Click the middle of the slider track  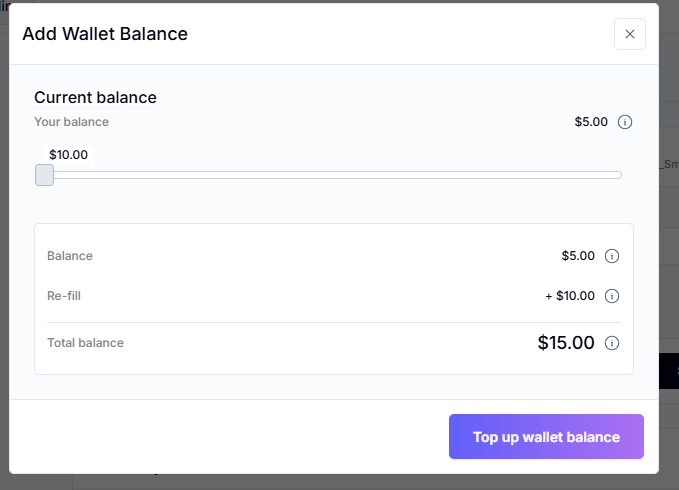[335, 175]
